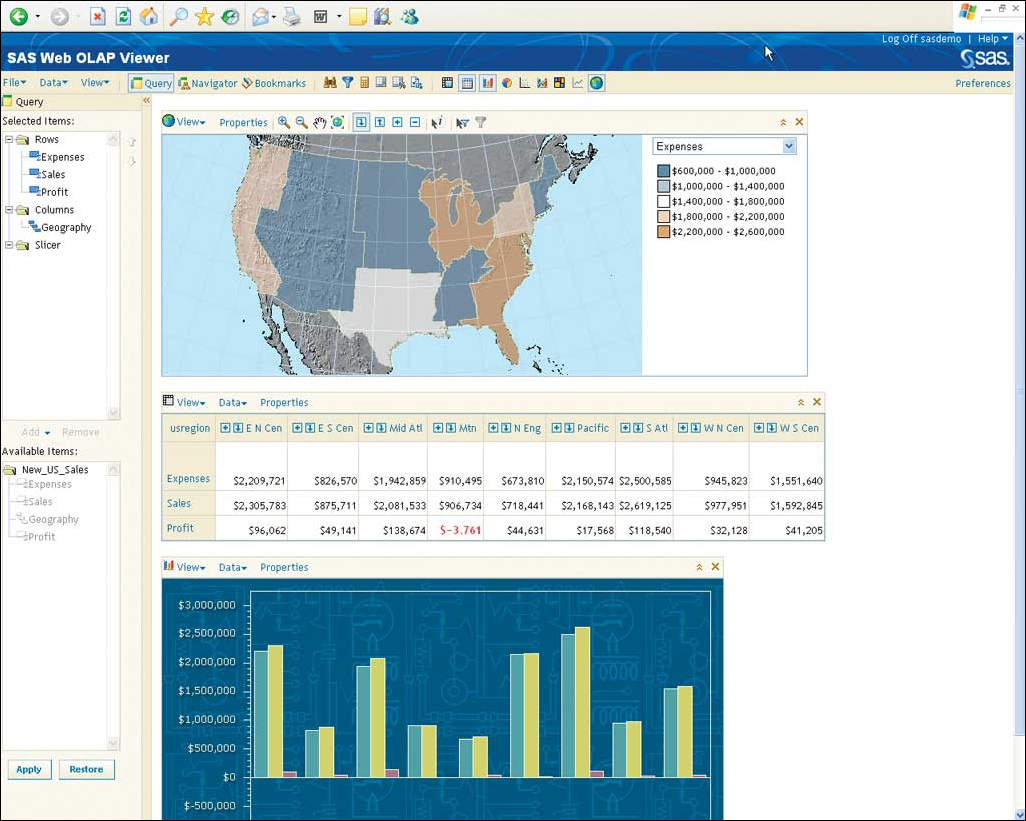The width and height of the screenshot is (1026, 821).
Task: Close the table pane with X
Action: 817,402
